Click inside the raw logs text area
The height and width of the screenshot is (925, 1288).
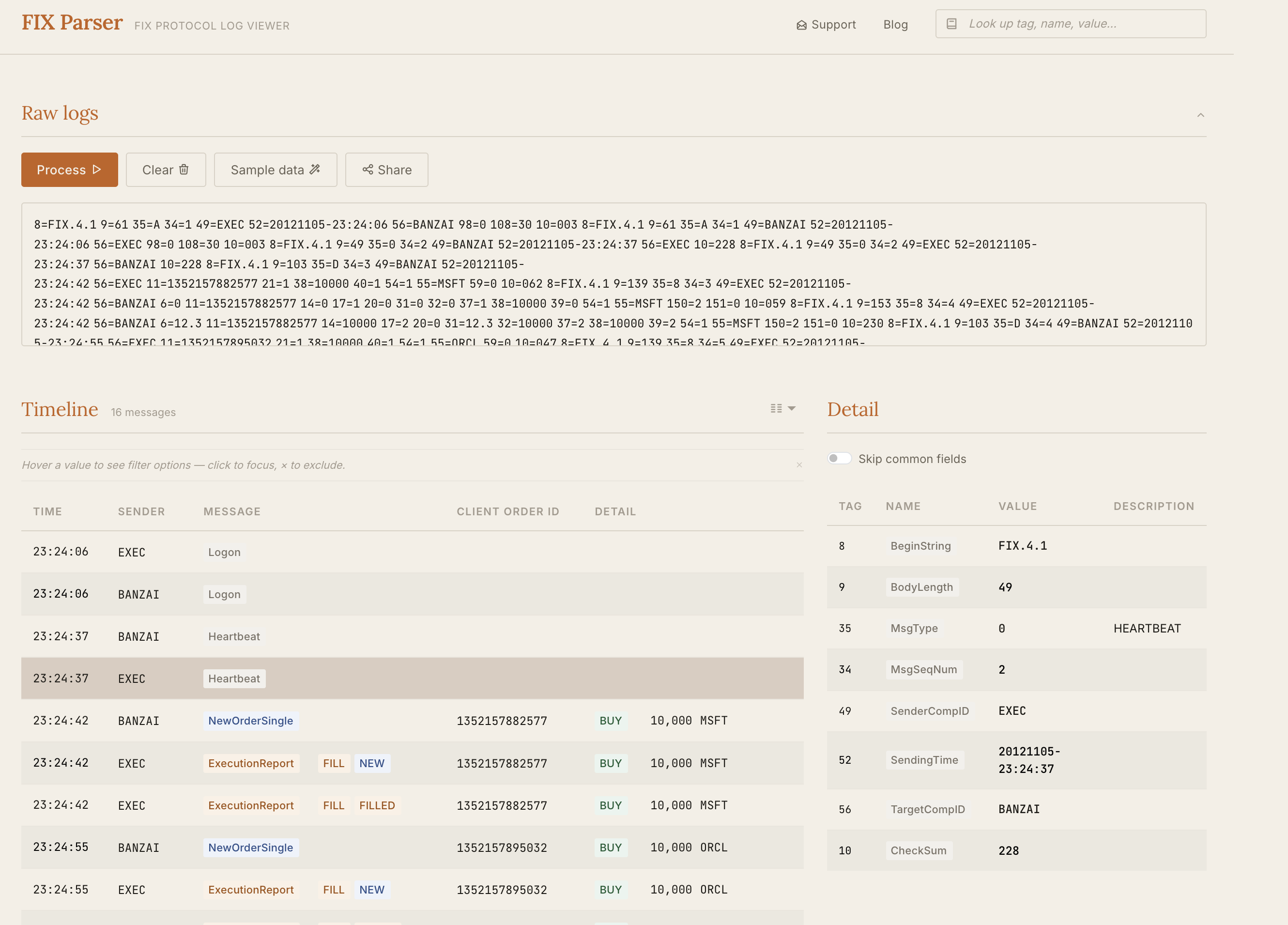613,274
